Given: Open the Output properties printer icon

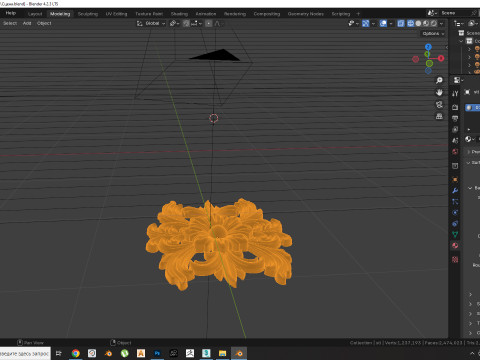Looking at the screenshot, I should pyautogui.click(x=455, y=118).
